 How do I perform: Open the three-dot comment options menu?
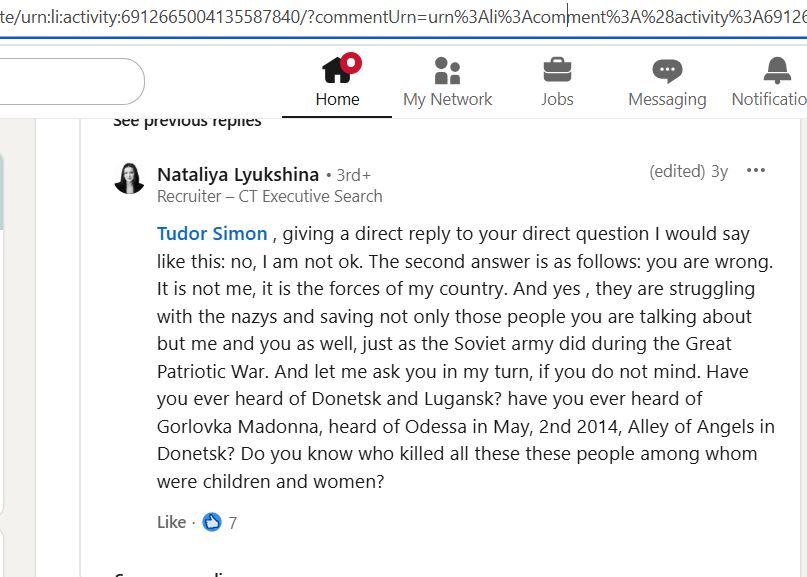pyautogui.click(x=756, y=171)
